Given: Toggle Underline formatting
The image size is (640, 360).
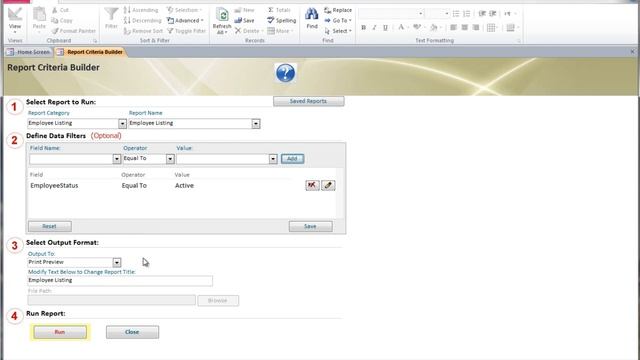Looking at the screenshot, I should click(385, 28).
